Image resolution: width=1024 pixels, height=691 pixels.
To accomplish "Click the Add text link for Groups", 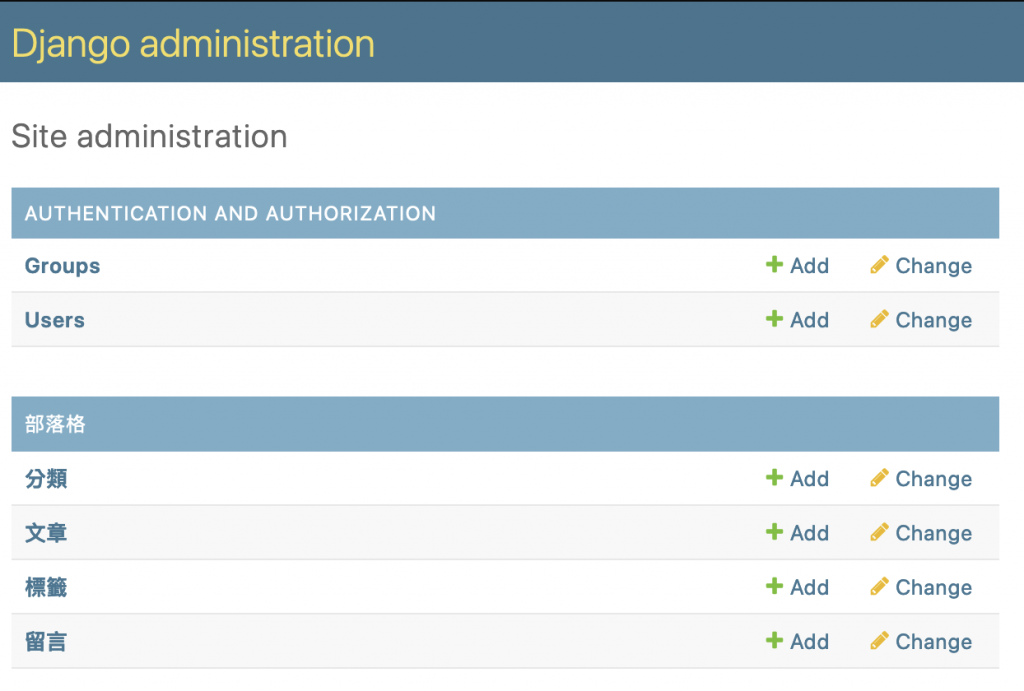I will [x=810, y=266].
